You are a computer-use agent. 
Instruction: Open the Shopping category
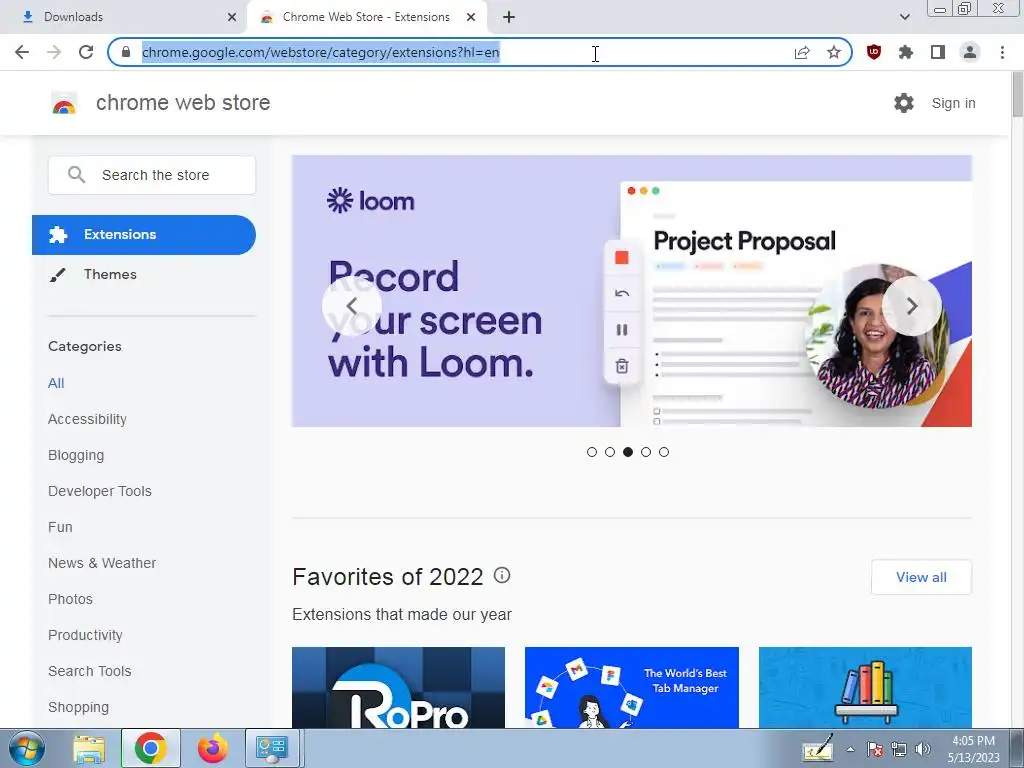(x=78, y=707)
